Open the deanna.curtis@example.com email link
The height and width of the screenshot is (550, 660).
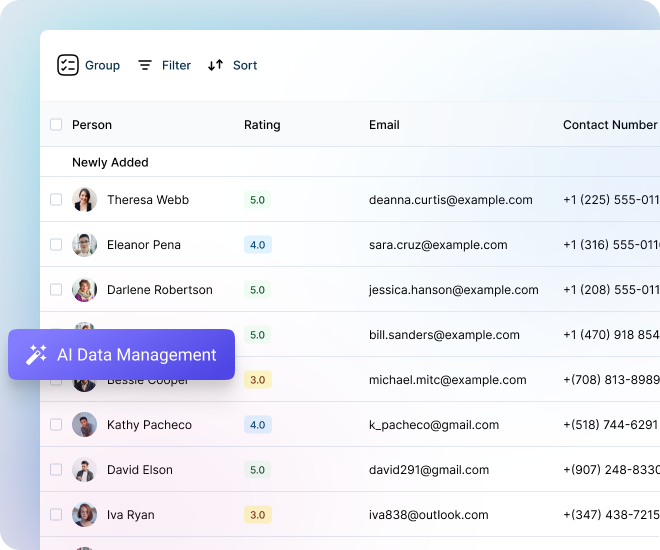450,200
